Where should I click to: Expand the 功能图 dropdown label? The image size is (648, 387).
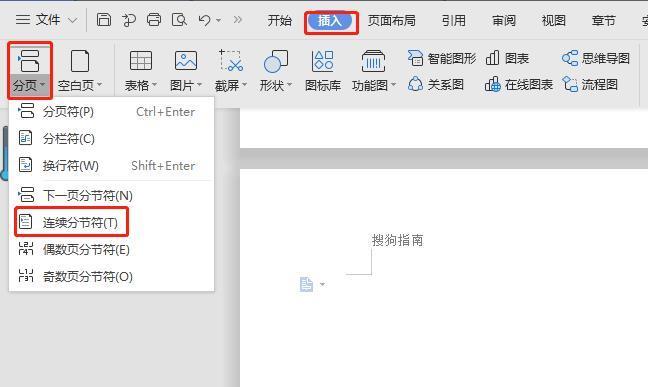pos(374,86)
